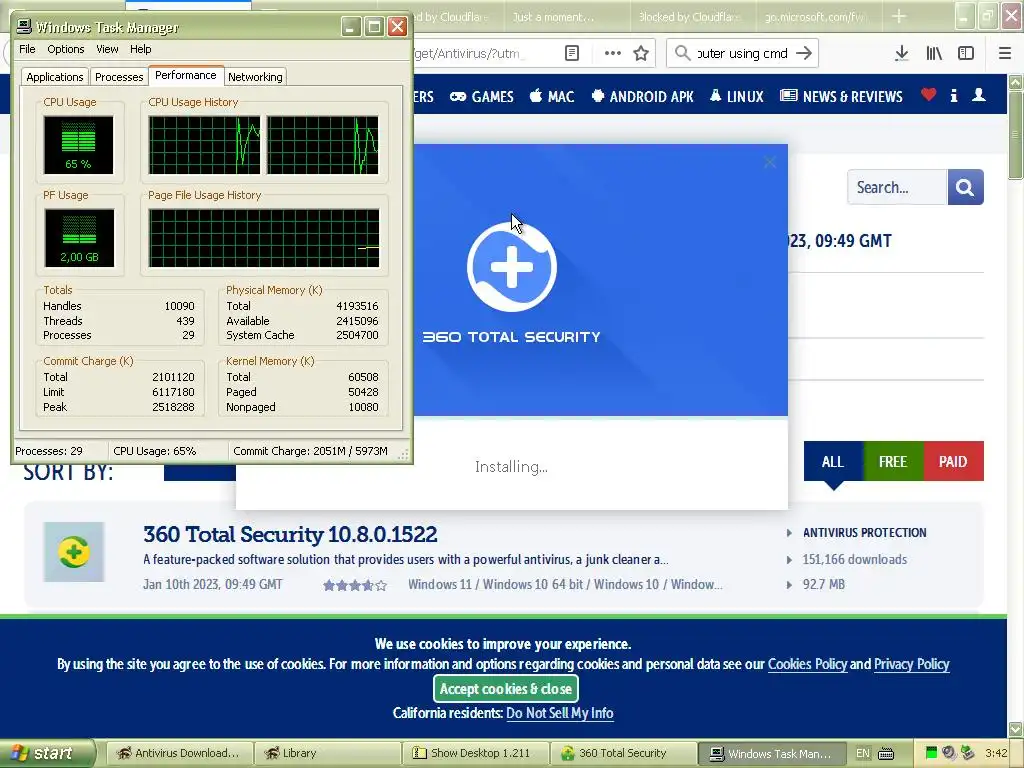Open the GAMES section
Viewport: 1024px width, 768px height.
pos(482,97)
